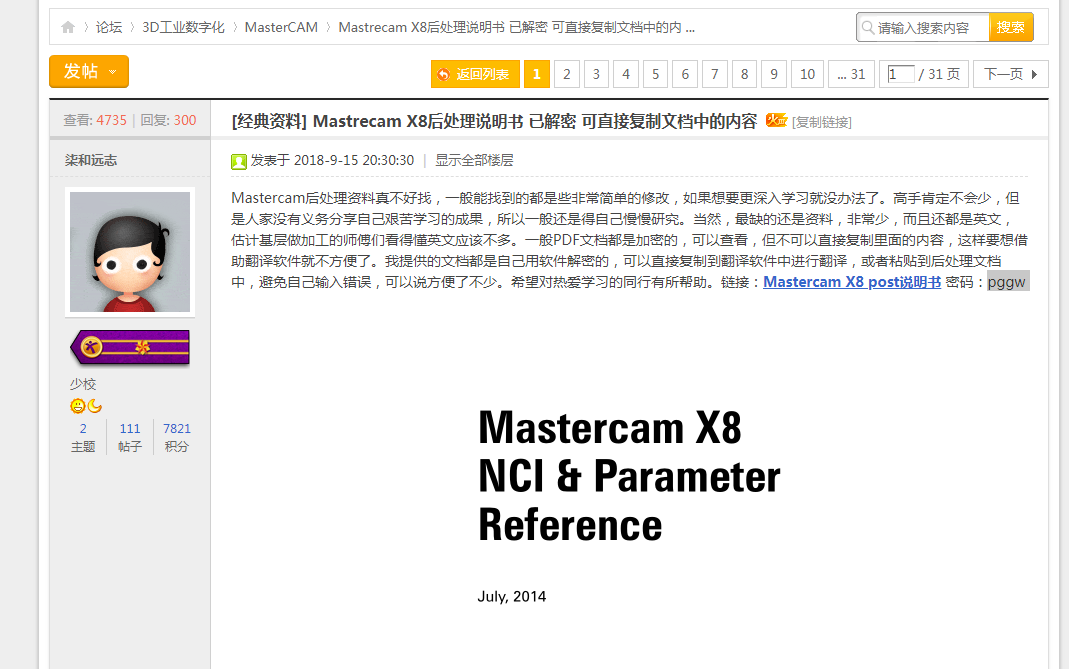
Task: Open author 柒和远志 profile name
Action: pyautogui.click(x=91, y=160)
